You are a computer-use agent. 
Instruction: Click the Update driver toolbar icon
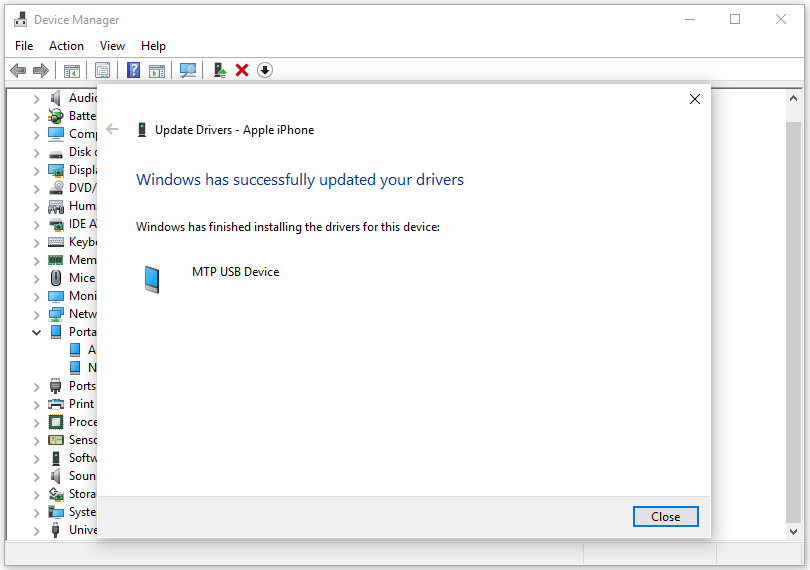[x=220, y=70]
